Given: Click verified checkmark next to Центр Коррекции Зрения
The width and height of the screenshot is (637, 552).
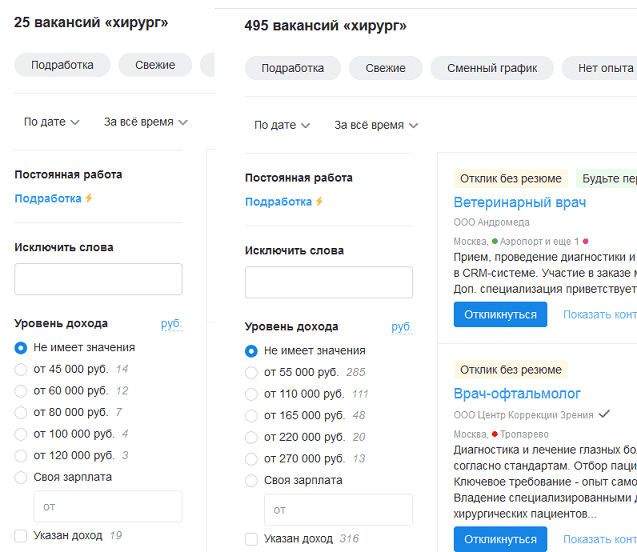Looking at the screenshot, I should (x=603, y=414).
